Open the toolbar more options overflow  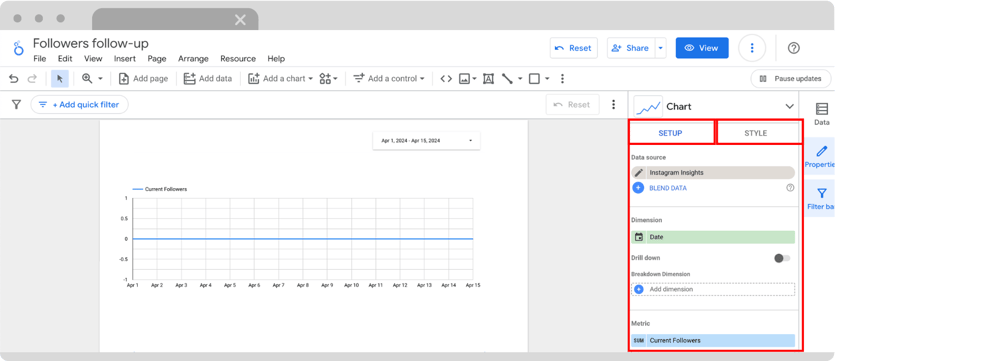[x=563, y=79]
